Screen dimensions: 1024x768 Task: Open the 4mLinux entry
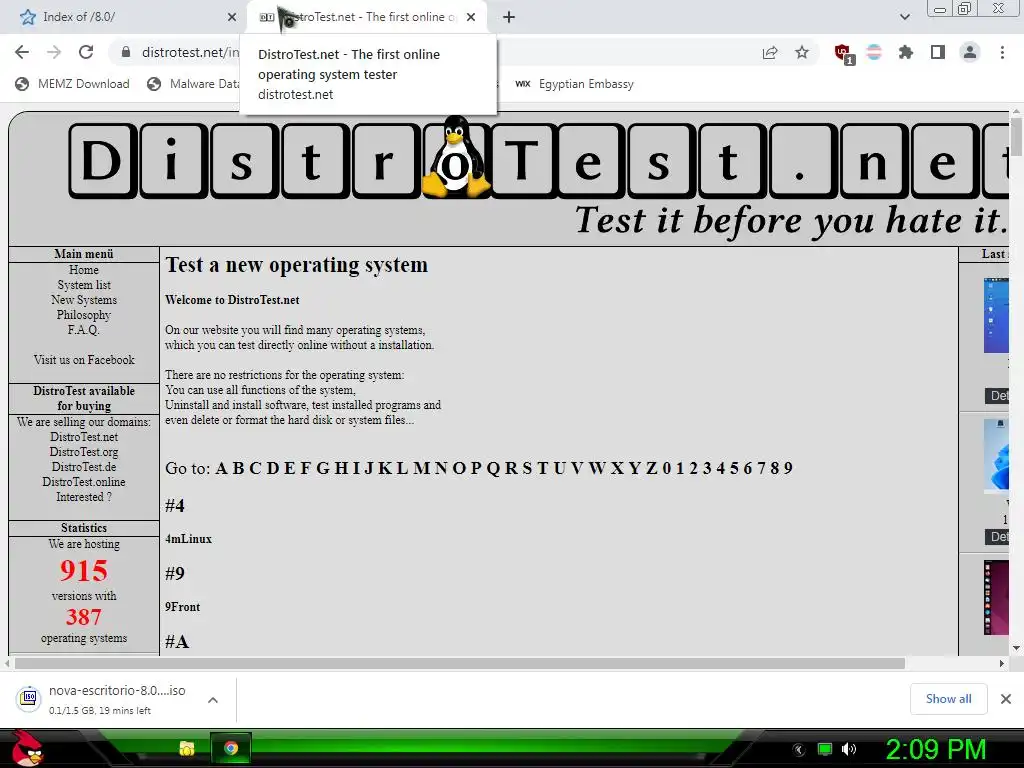click(188, 539)
